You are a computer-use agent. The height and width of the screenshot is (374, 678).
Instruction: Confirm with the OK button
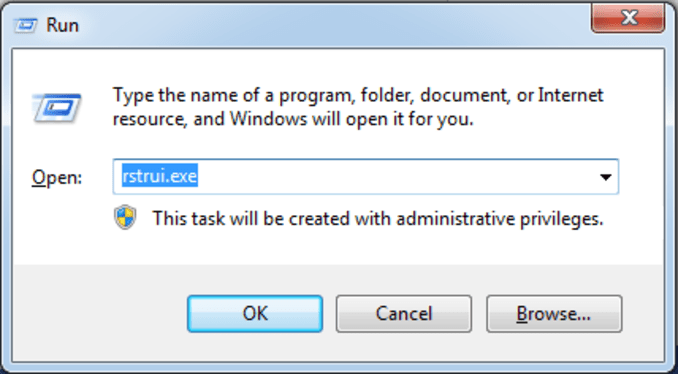pos(255,313)
